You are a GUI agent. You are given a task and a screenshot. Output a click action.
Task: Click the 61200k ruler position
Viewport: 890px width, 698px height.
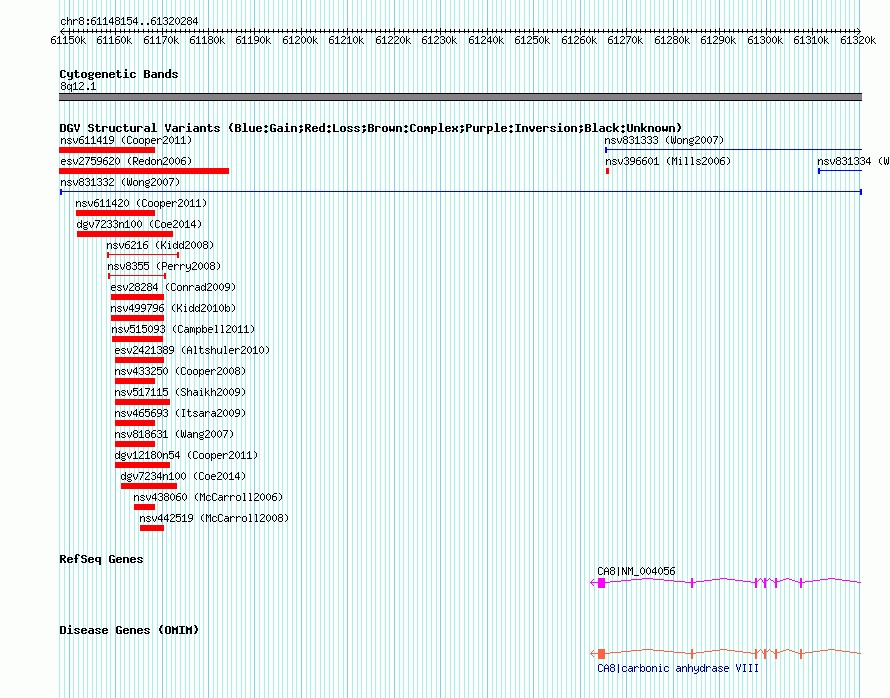tap(300, 40)
